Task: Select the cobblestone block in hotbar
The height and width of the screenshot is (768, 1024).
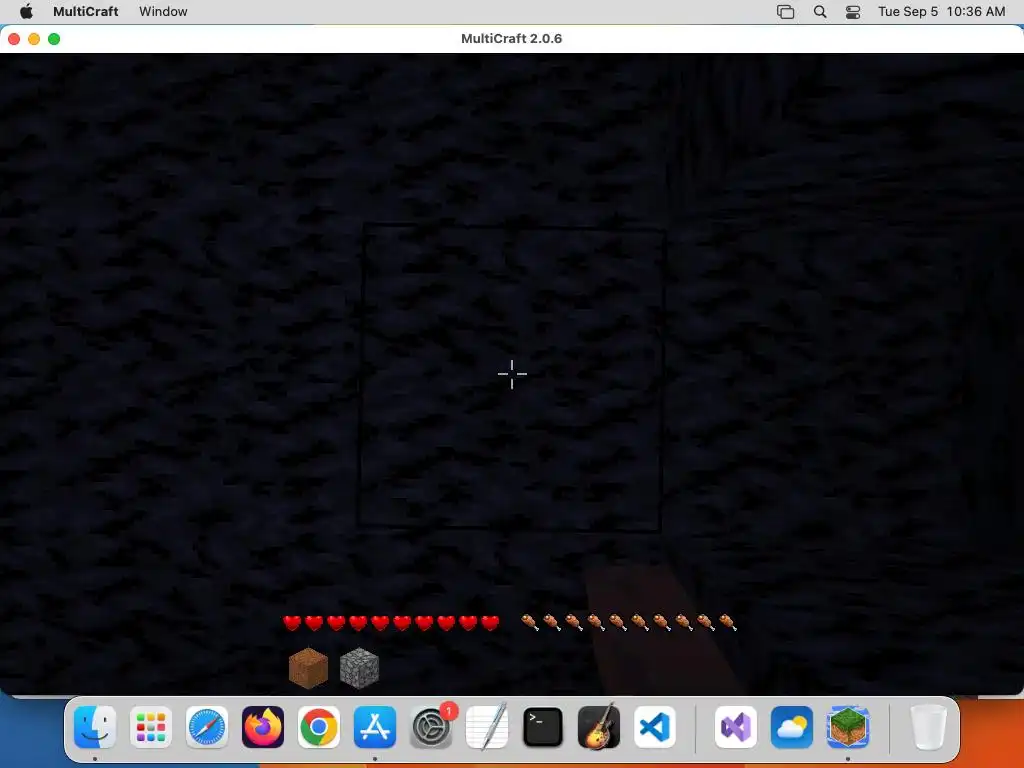Action: (x=359, y=668)
